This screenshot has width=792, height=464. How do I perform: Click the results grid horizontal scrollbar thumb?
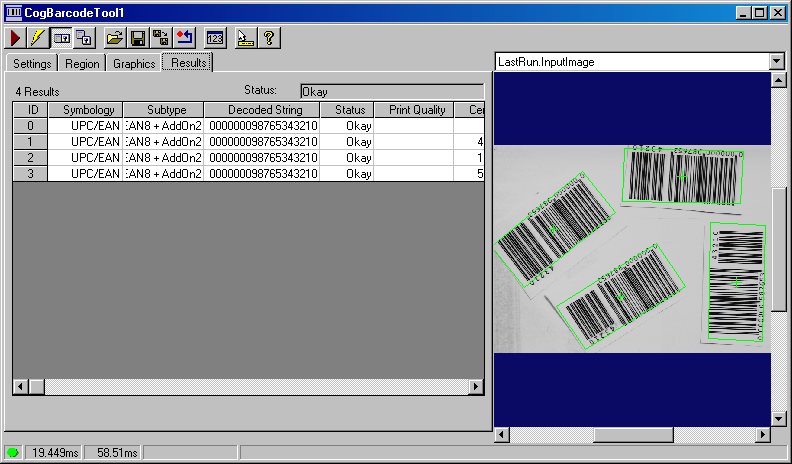point(36,387)
